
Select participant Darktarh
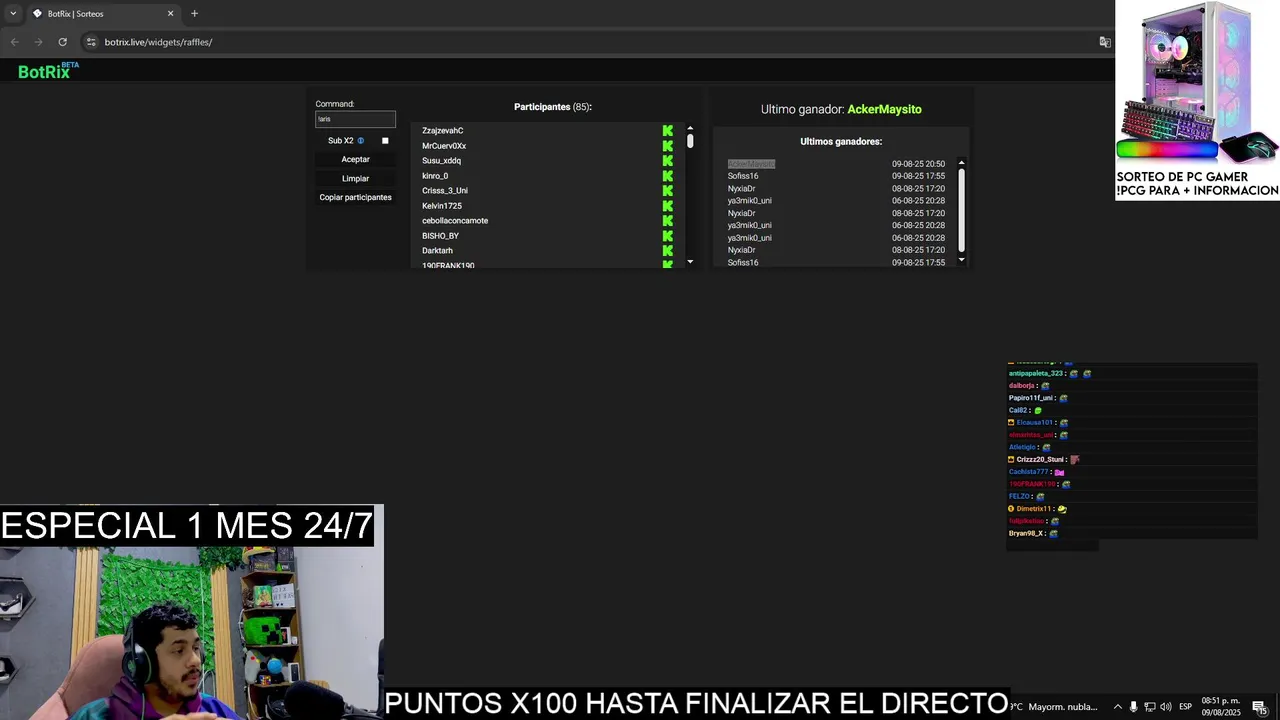click(437, 251)
